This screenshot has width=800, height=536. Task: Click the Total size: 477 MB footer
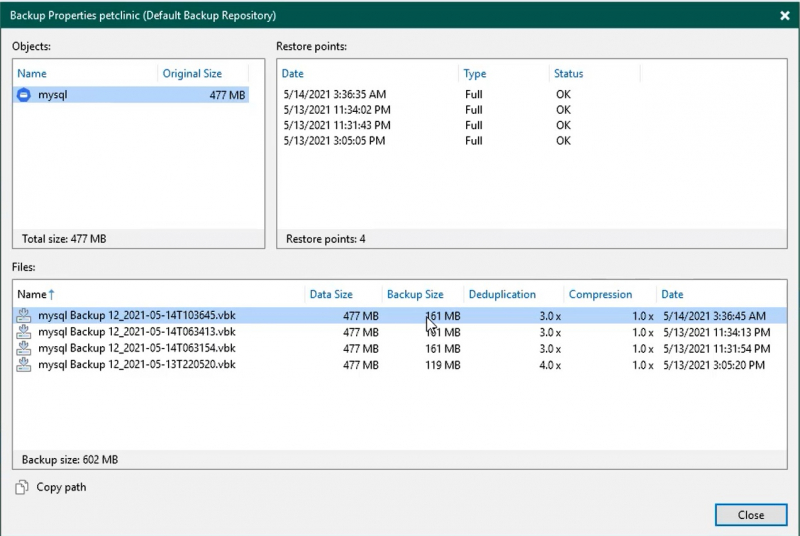tap(64, 239)
